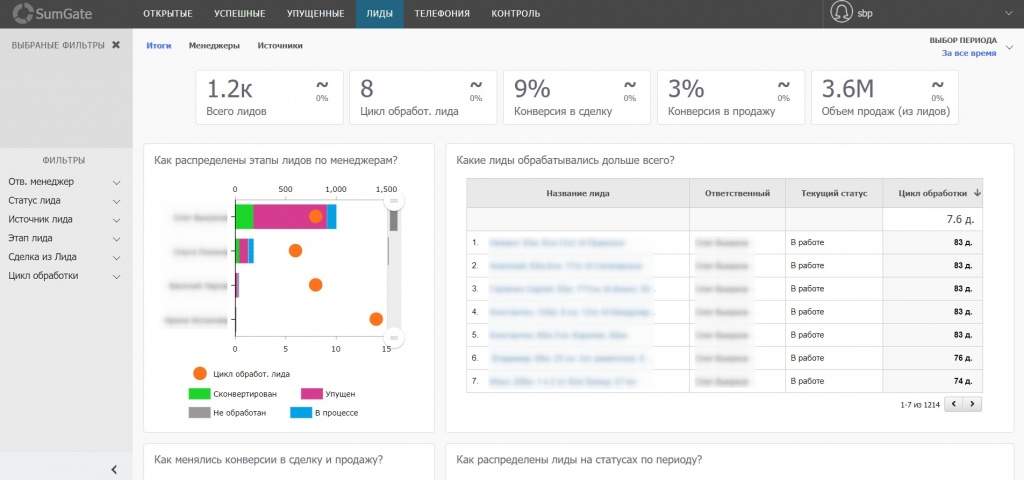Click the ВЫБРАНЫЕ ФИЛЬТРЫ heading
This screenshot has height=480, width=1024.
[57, 45]
